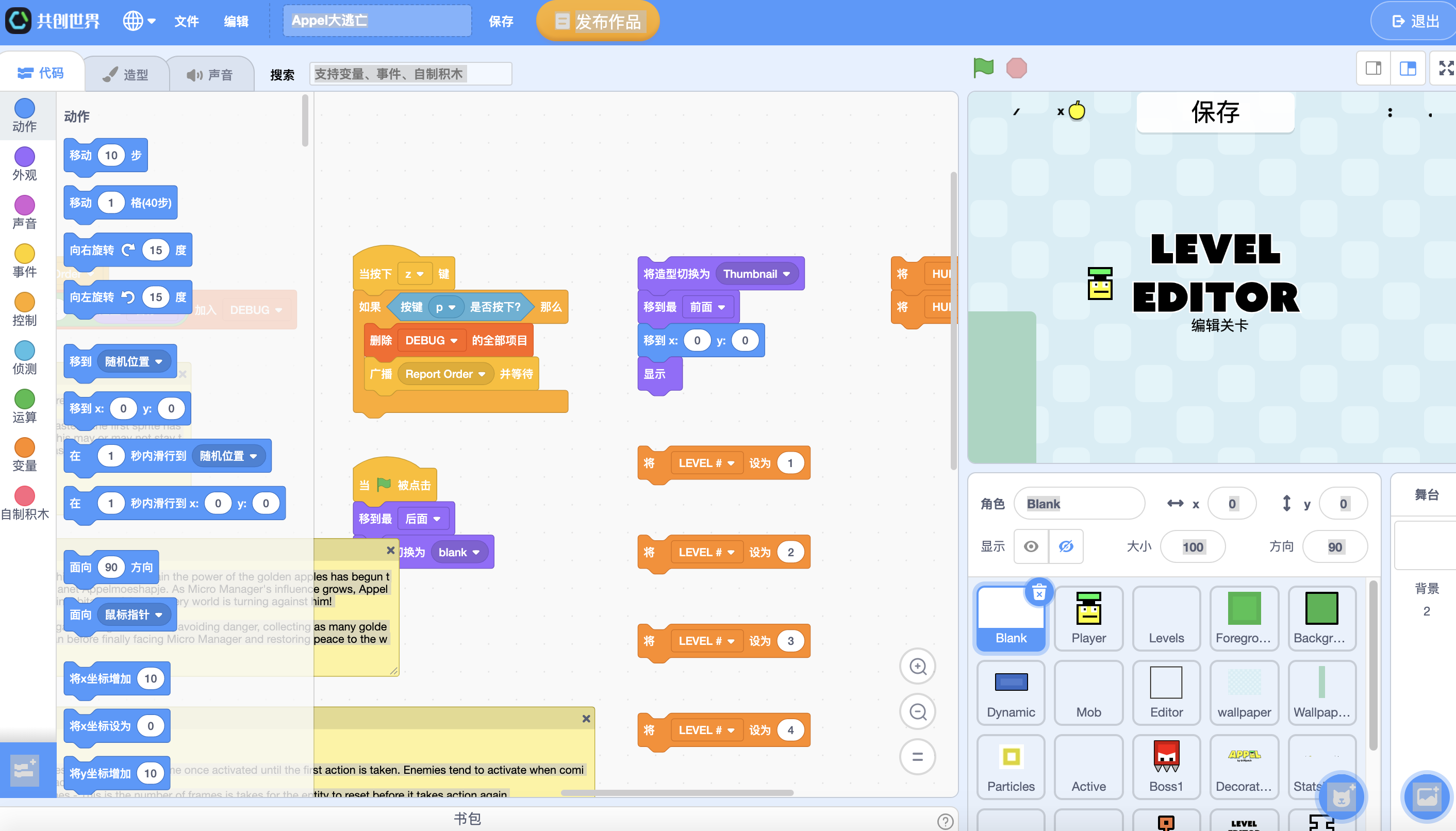Zoom in the code workspace
This screenshot has width=1456, height=831.
pos(917,666)
